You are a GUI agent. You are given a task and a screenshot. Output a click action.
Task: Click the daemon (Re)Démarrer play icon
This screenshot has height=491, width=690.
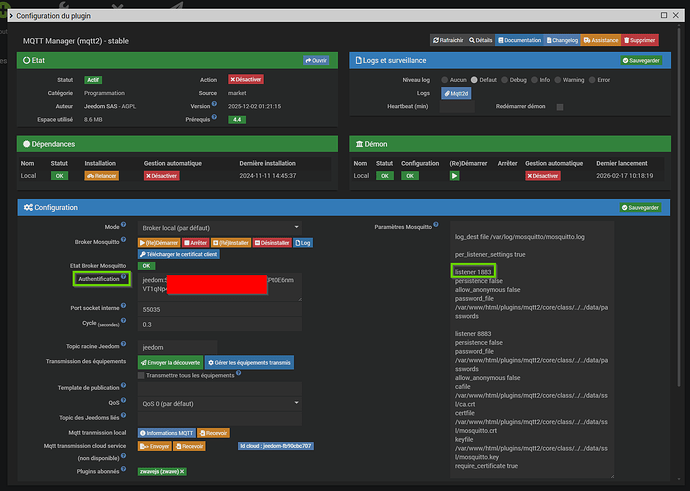tap(455, 175)
